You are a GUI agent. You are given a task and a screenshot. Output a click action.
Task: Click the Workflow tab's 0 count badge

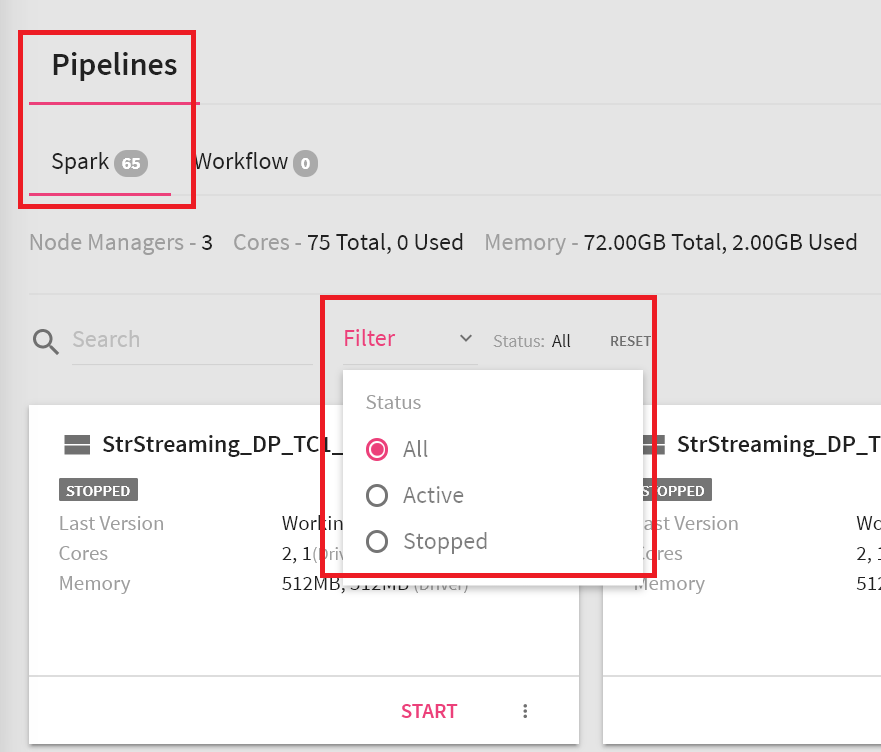pos(306,163)
